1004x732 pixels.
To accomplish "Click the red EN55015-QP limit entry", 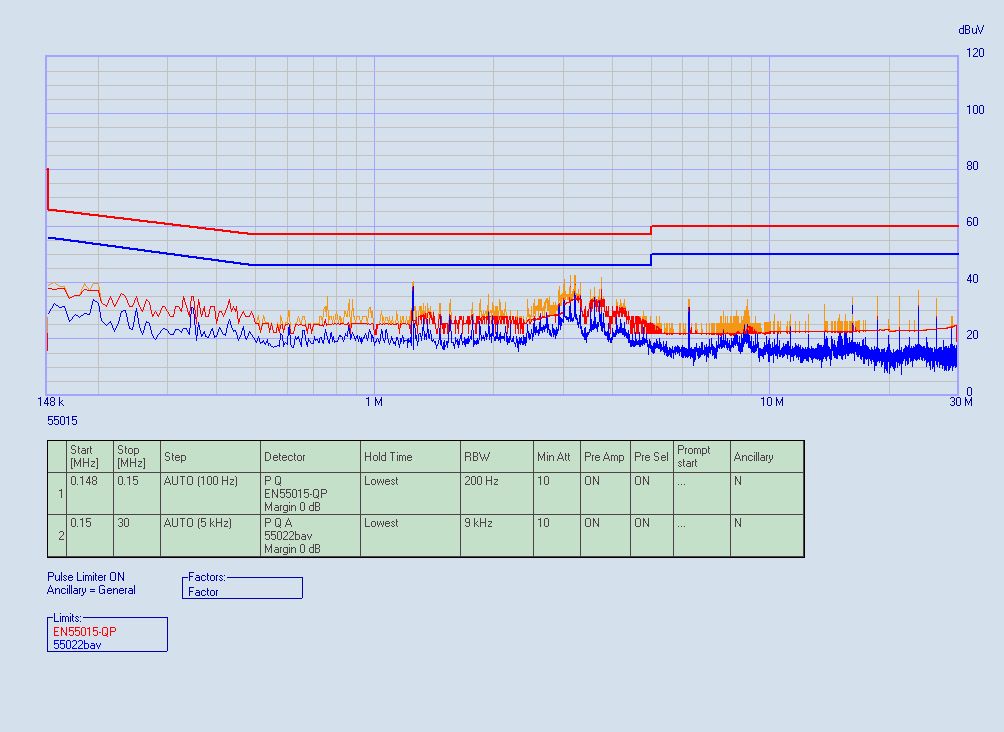I will (85, 631).
